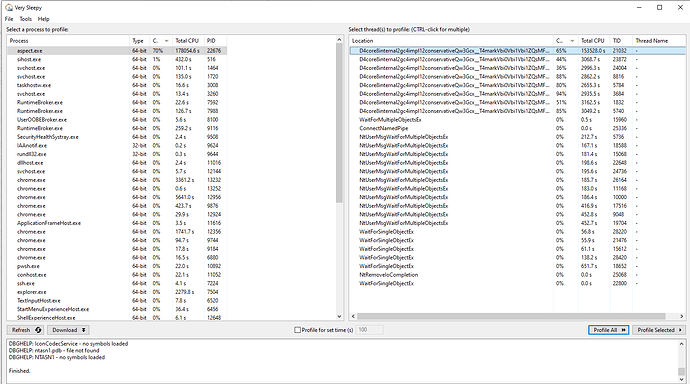The image size is (690, 384).
Task: Maximize the Very Sleepy window
Action: pyautogui.click(x=659, y=7)
